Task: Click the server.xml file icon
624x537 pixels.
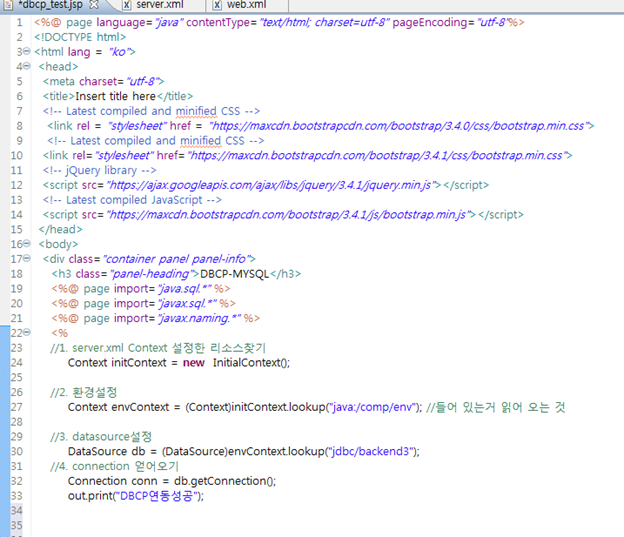Action: point(127,5)
